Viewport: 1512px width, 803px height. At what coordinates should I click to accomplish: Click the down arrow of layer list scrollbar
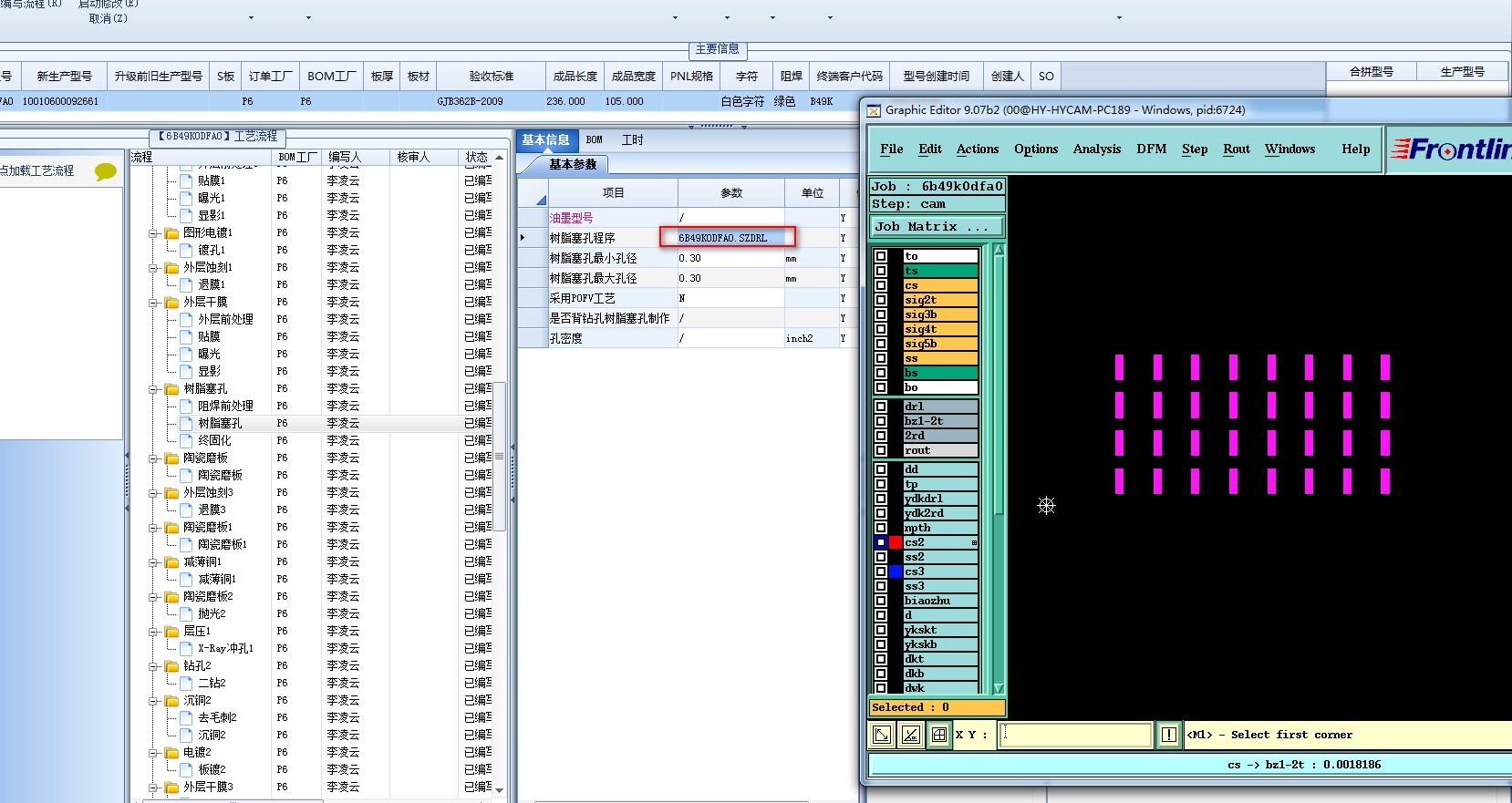(999, 688)
